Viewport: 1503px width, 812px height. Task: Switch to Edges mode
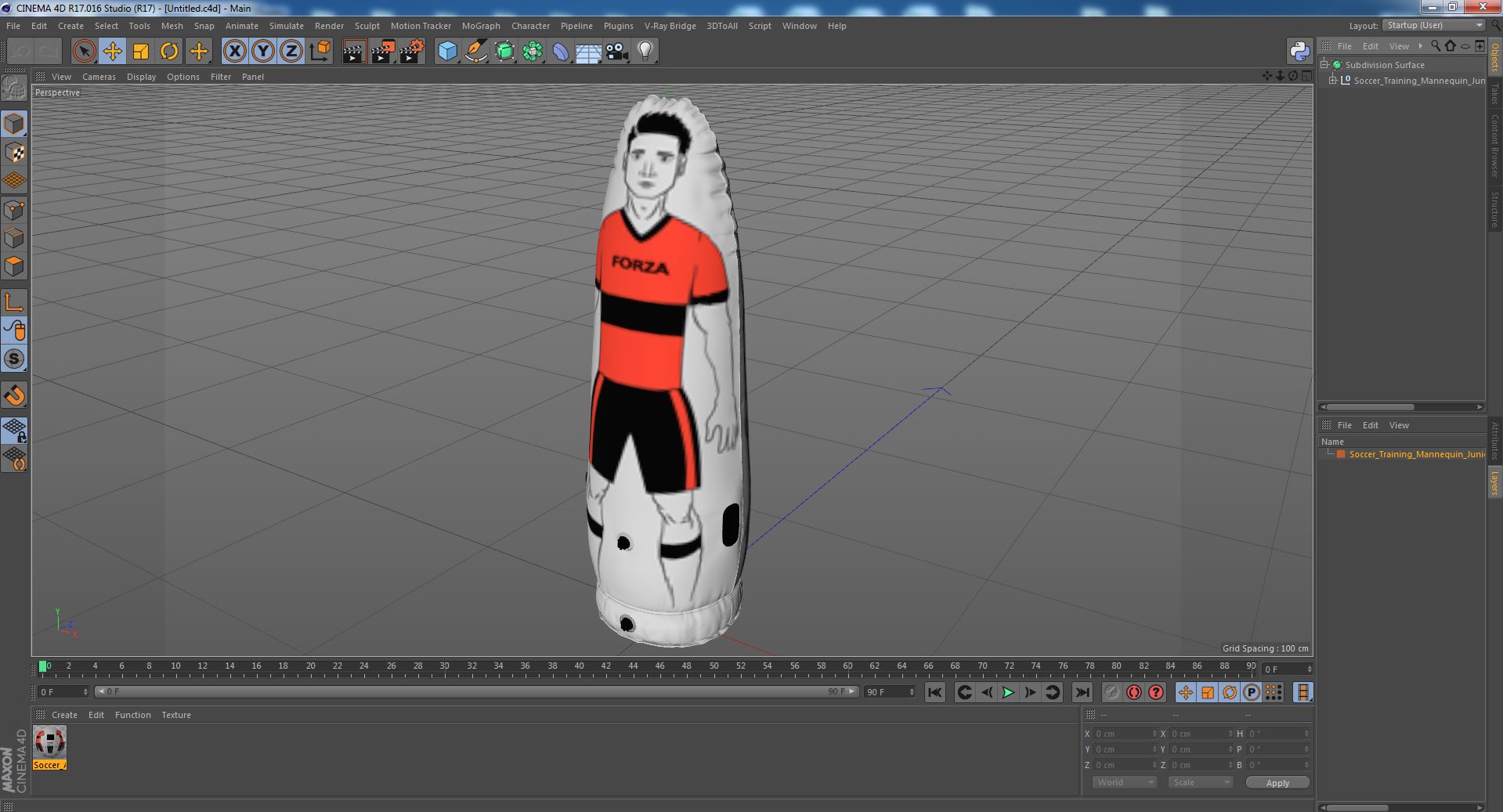coord(14,238)
